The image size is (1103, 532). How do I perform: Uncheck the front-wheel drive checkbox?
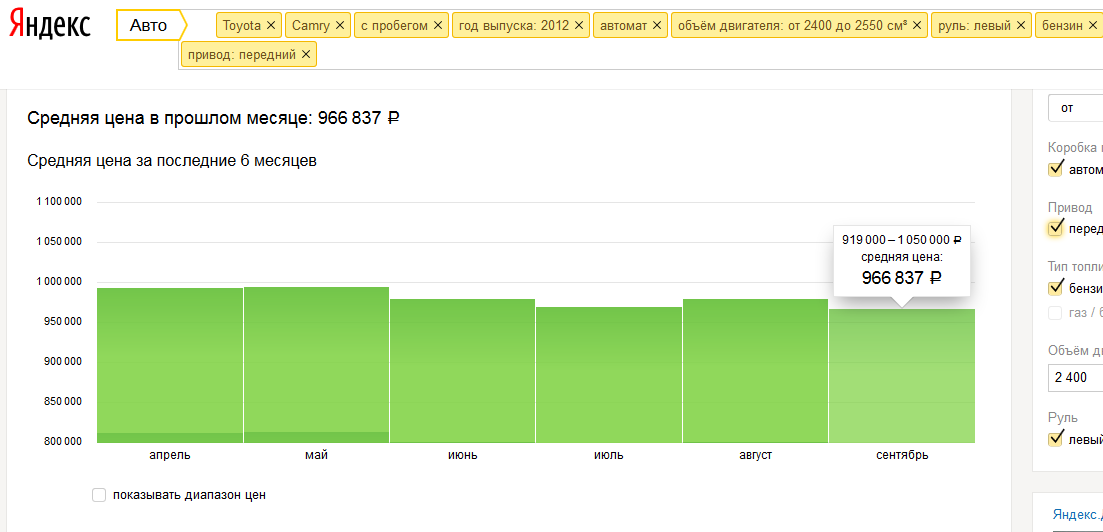pos(1055,228)
